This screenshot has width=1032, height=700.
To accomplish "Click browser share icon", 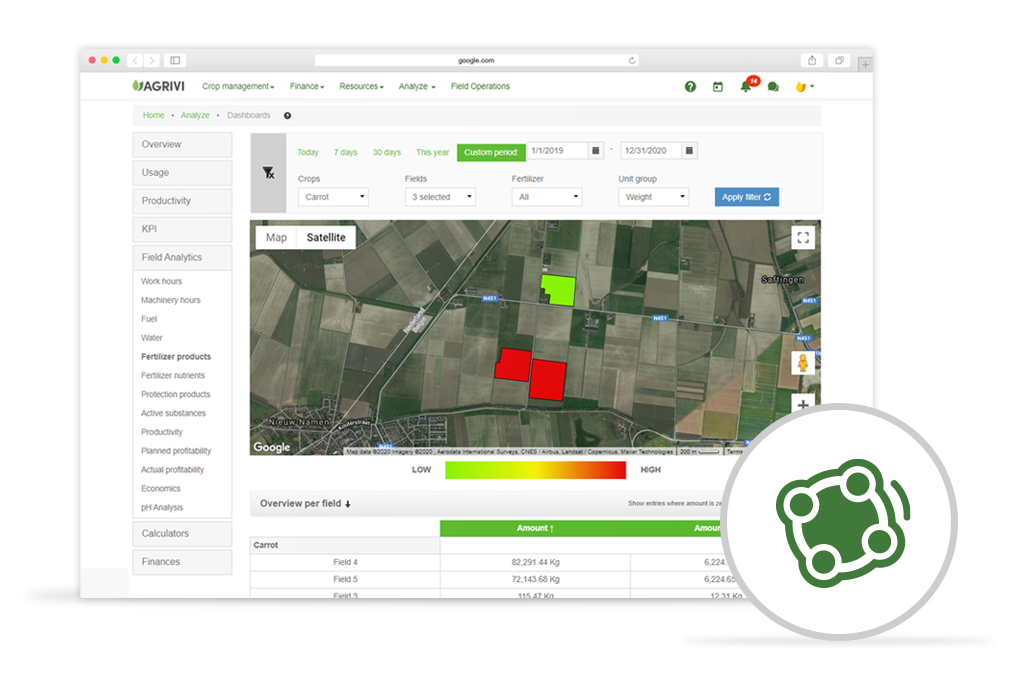I will pyautogui.click(x=812, y=61).
